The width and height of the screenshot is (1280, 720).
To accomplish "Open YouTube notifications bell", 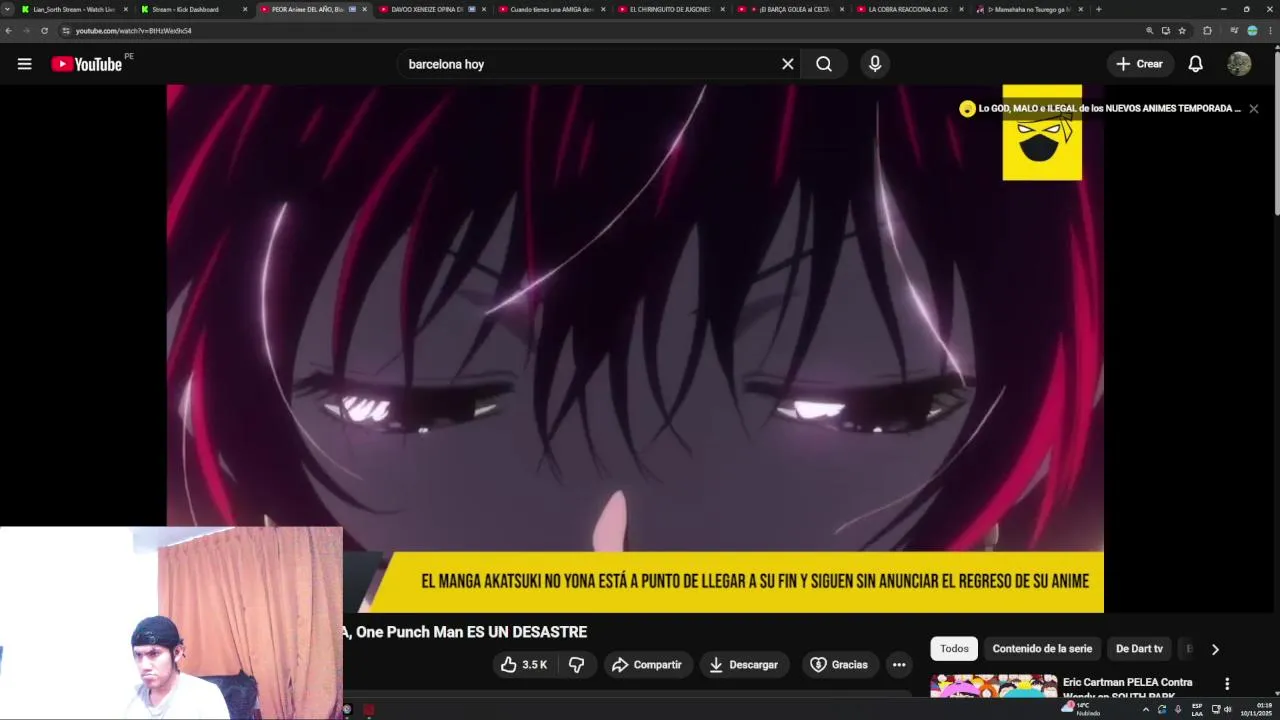I will pos(1195,64).
